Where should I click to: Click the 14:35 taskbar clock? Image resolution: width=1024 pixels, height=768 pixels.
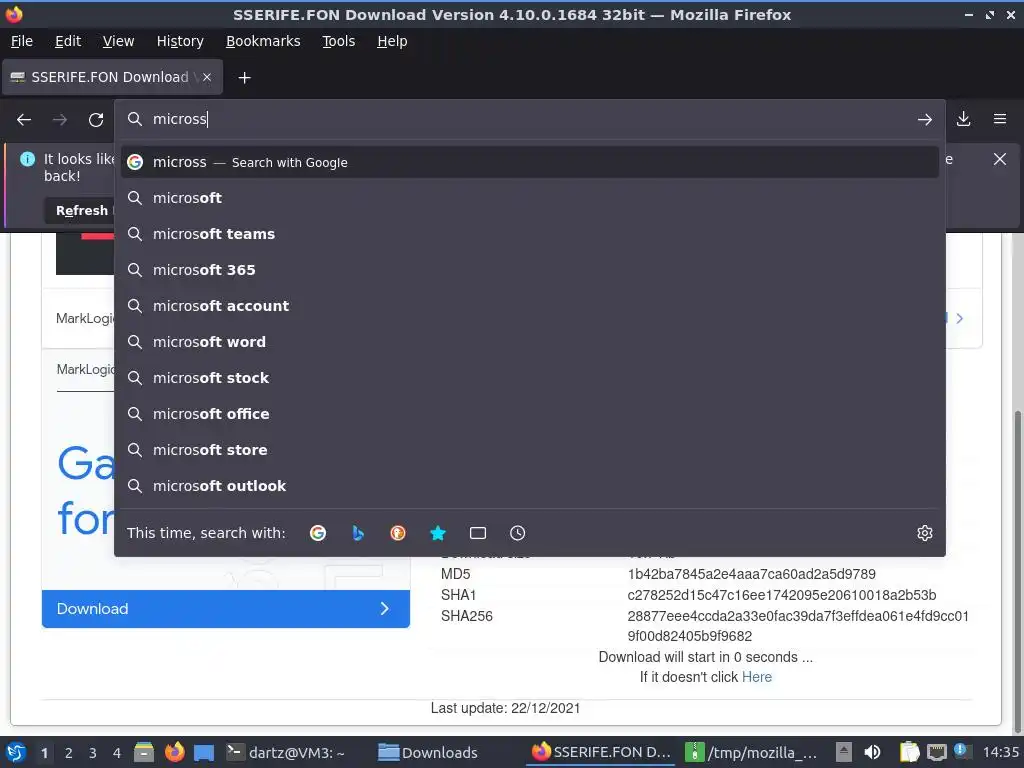click(x=1000, y=752)
